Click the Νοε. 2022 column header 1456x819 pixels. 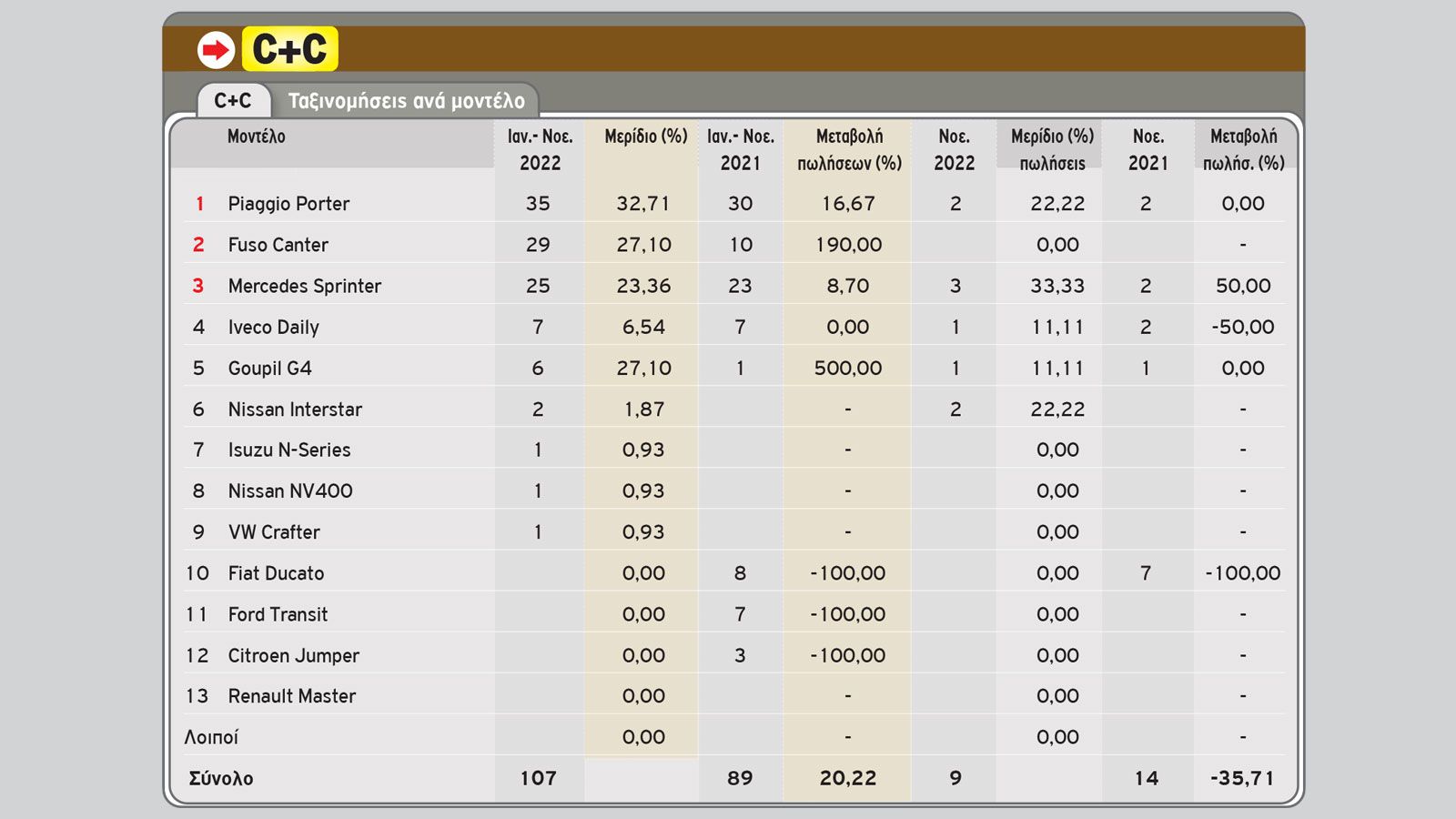coord(955,149)
